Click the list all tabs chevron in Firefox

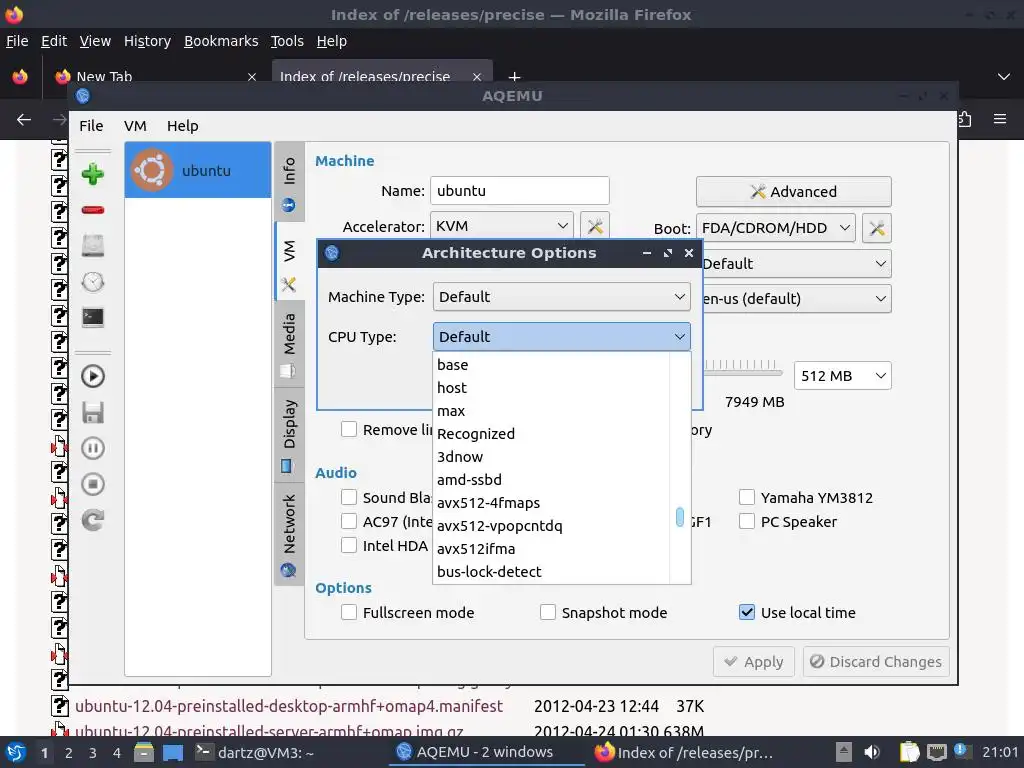pos(1004,77)
